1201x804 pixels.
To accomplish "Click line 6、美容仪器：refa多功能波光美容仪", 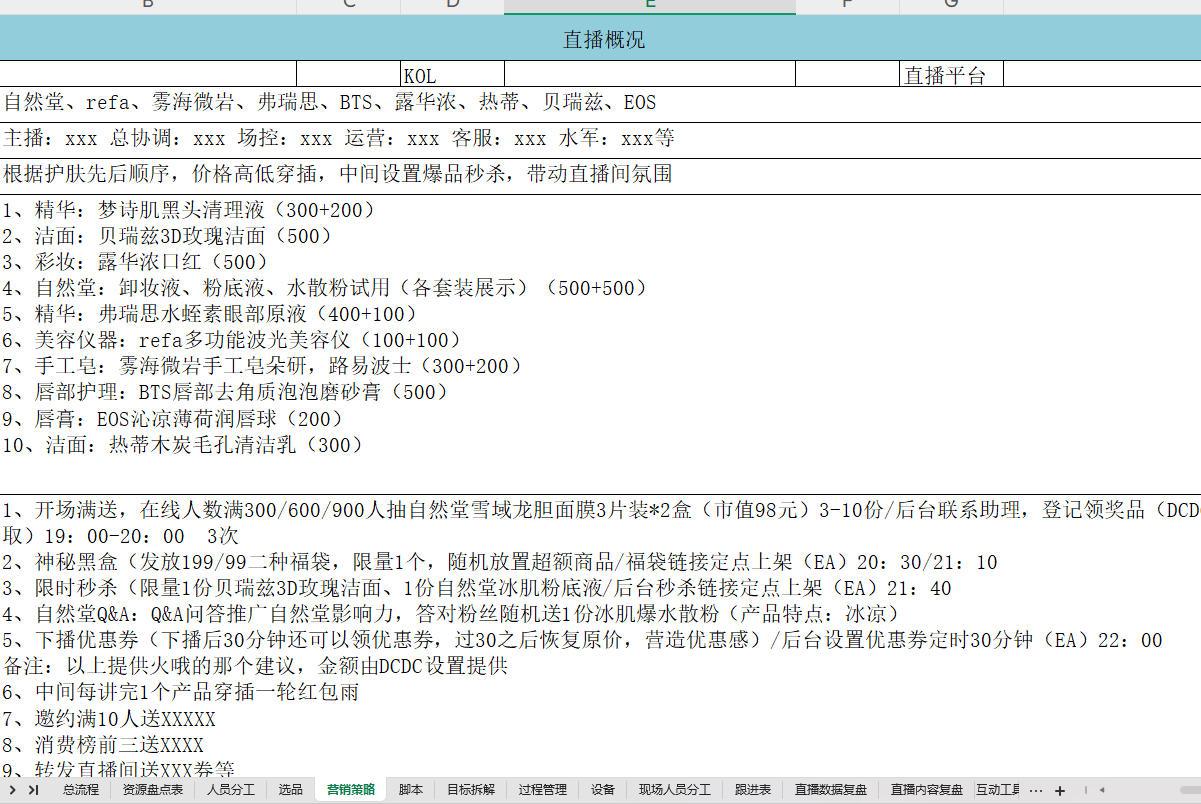I will (232, 340).
